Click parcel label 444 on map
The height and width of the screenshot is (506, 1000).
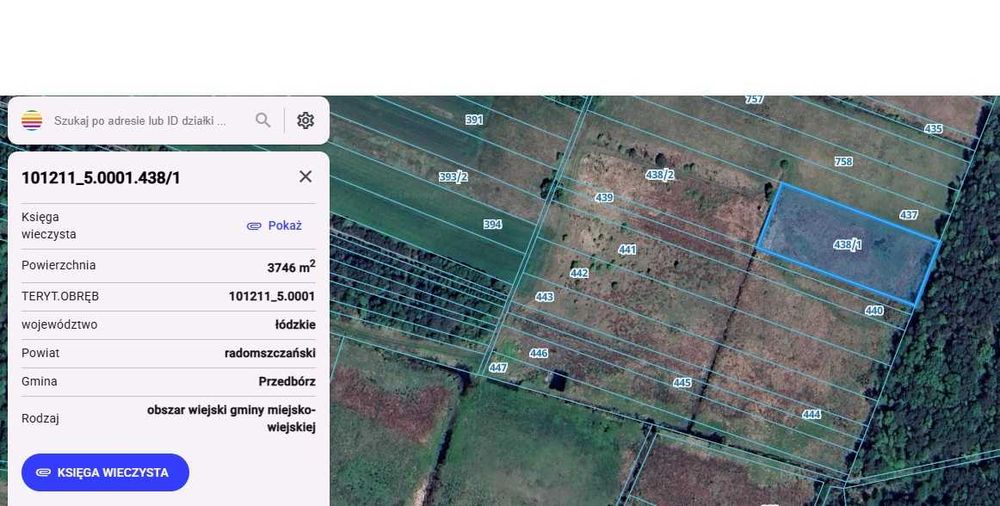811,414
